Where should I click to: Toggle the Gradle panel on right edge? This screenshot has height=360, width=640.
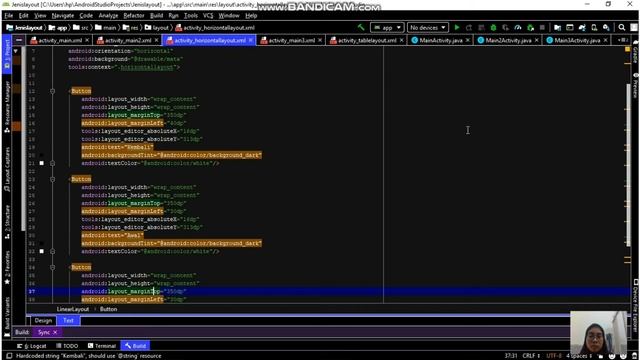tap(636, 52)
